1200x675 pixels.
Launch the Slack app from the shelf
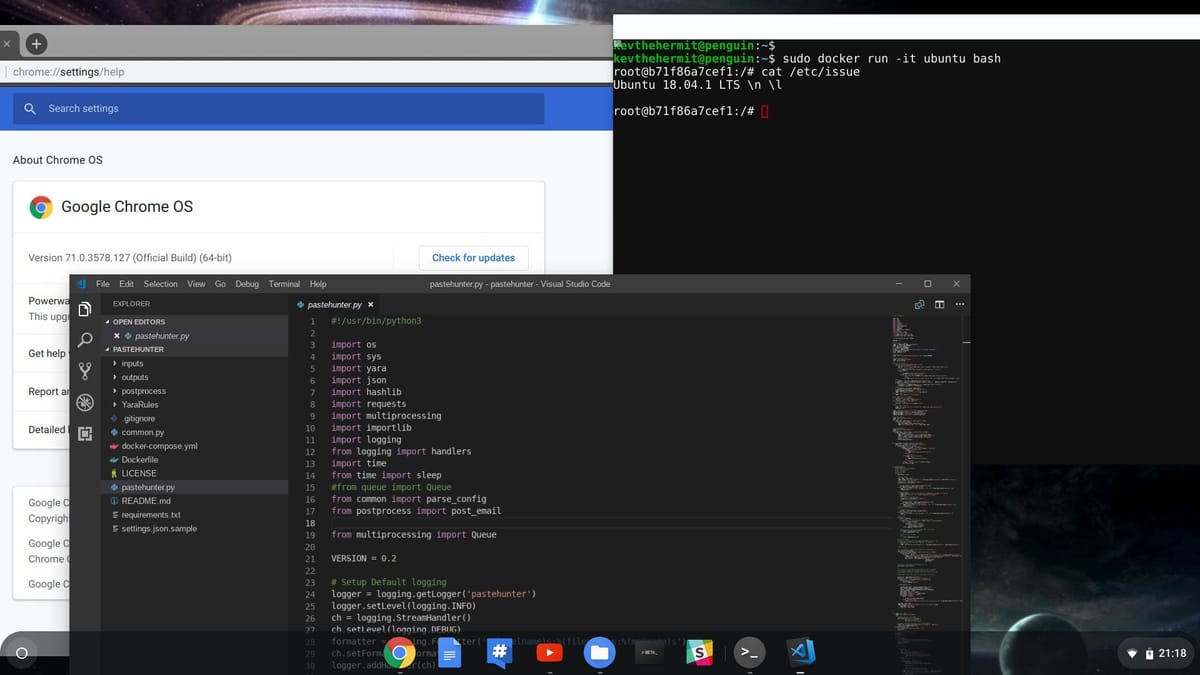699,652
